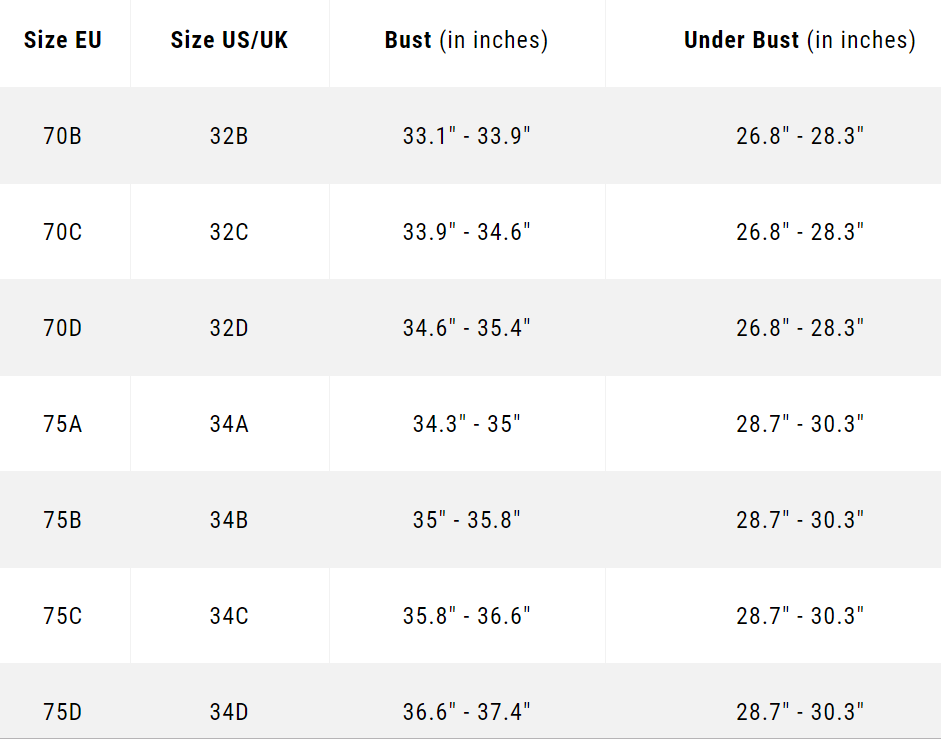The width and height of the screenshot is (941, 742).
Task: Select the 75D EU size cell
Action: click(63, 712)
